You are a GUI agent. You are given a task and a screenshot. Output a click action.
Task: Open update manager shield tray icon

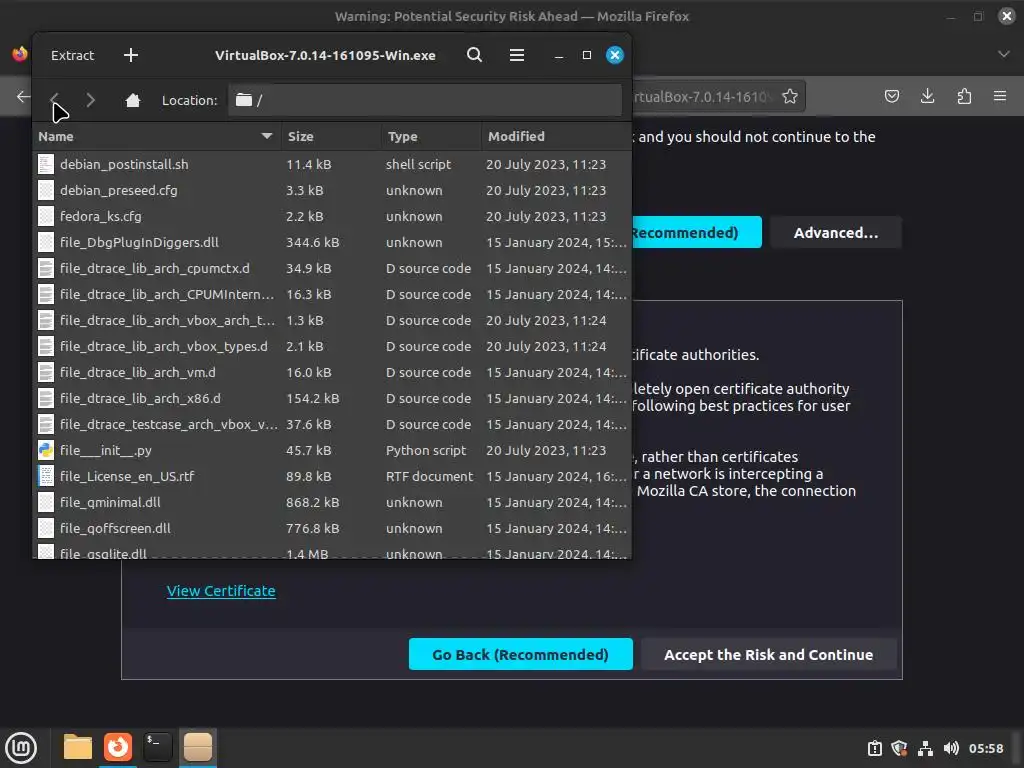899,748
